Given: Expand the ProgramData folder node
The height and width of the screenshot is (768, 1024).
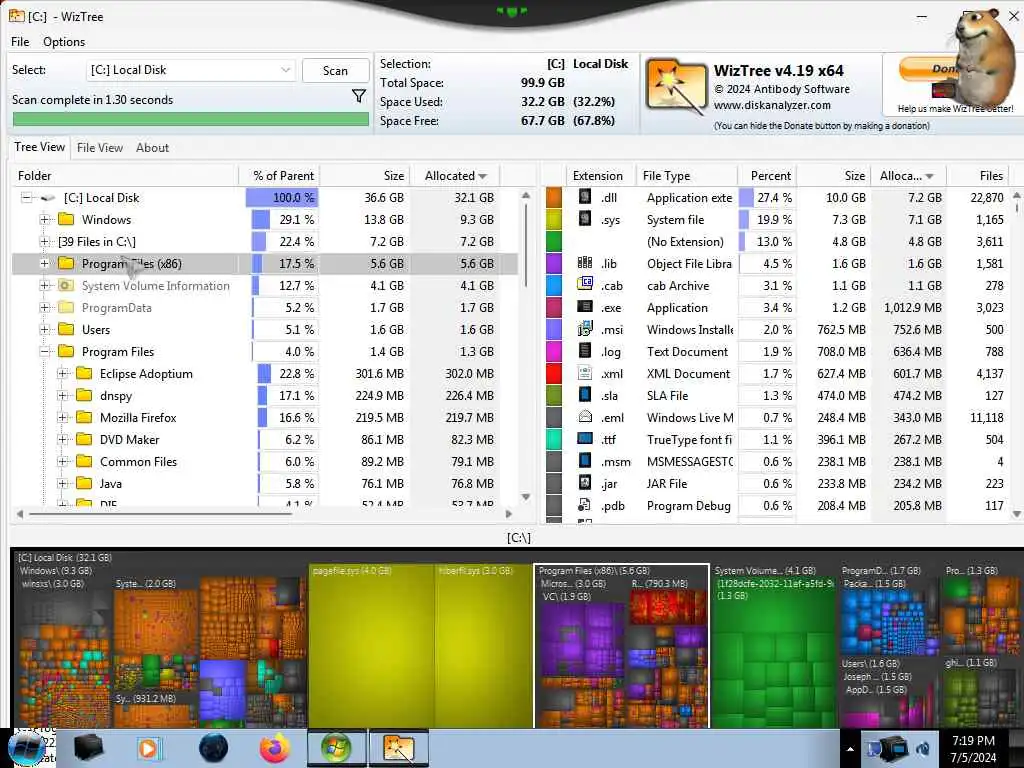Looking at the screenshot, I should coord(44,308).
